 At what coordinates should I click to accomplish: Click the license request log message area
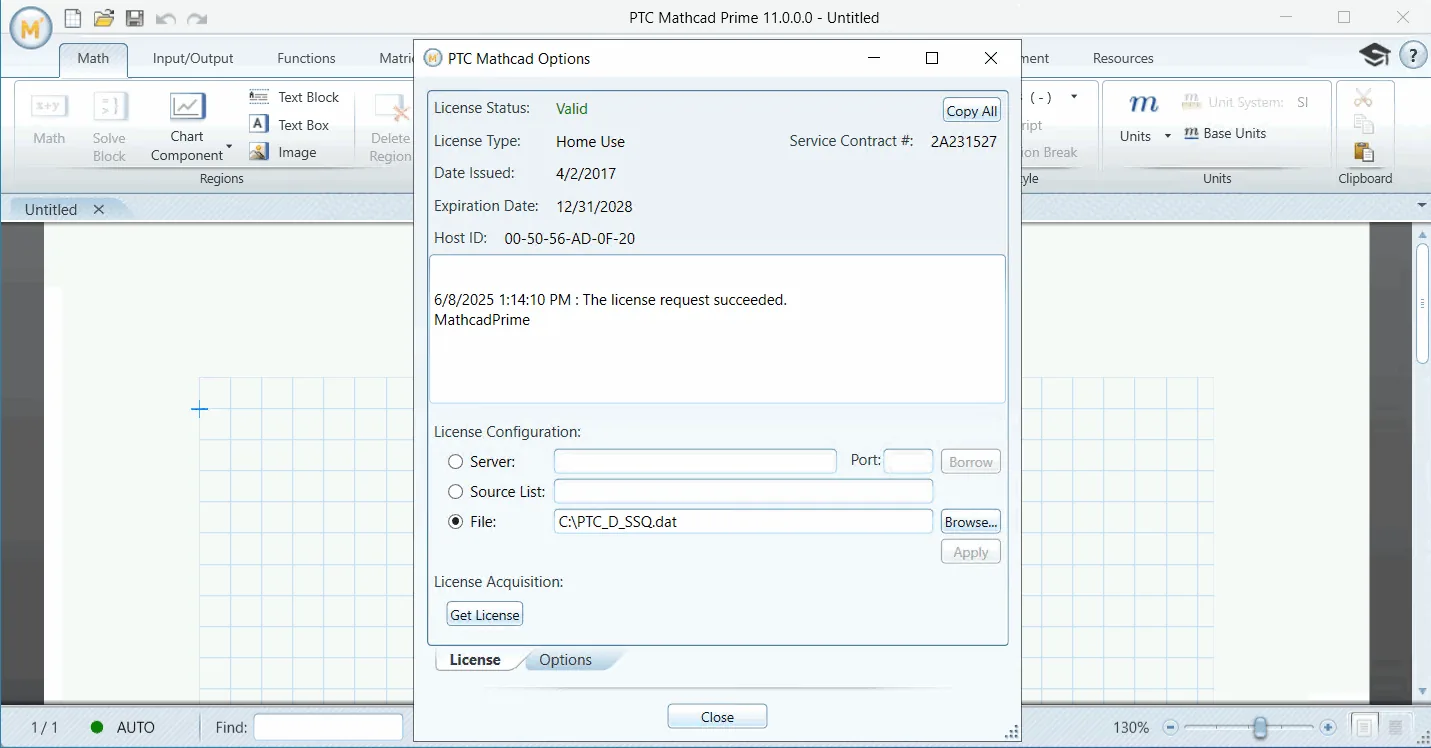click(717, 329)
